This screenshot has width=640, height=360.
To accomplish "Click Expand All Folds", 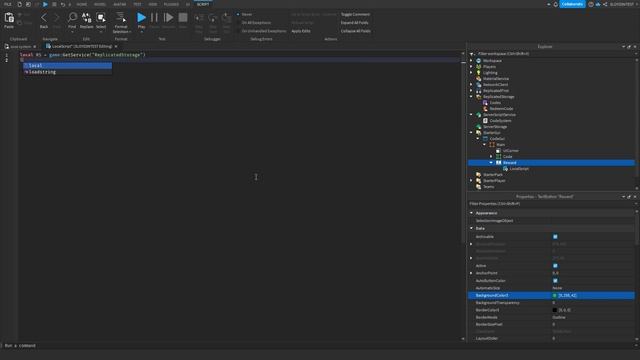I will pyautogui.click(x=354, y=23).
